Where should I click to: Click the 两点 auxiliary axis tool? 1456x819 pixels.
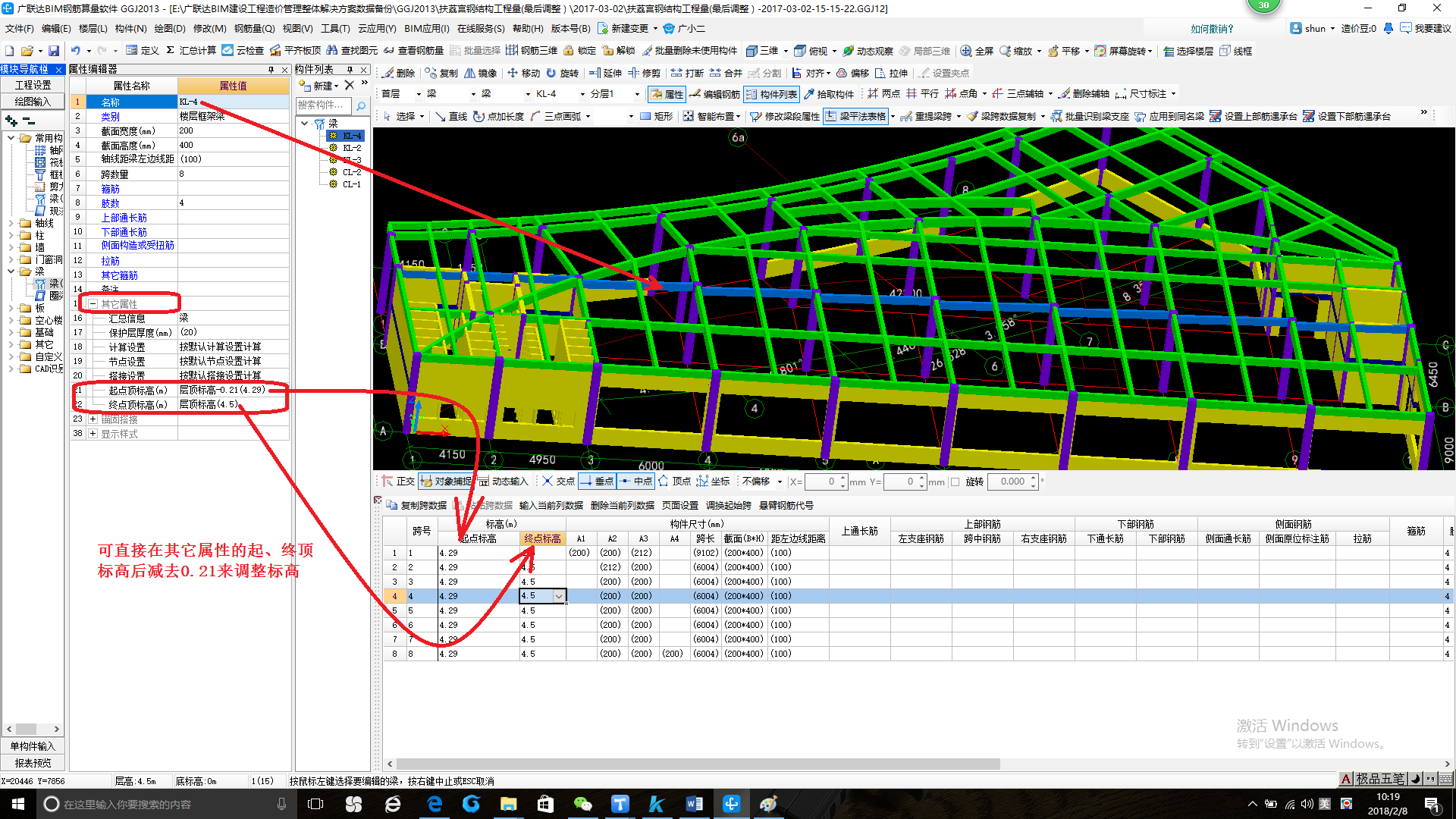883,94
